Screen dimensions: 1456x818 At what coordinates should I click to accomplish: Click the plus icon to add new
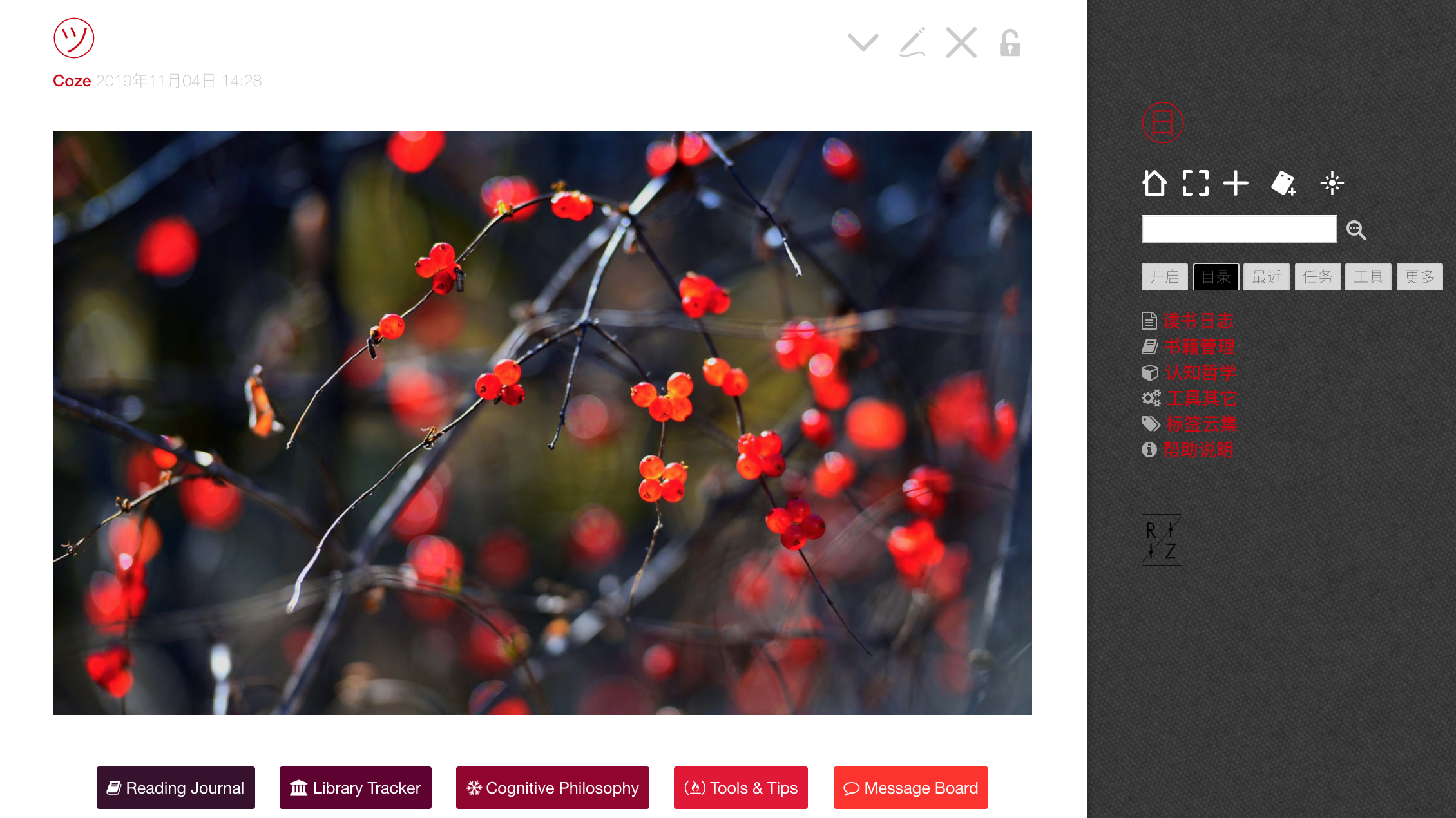1236,183
